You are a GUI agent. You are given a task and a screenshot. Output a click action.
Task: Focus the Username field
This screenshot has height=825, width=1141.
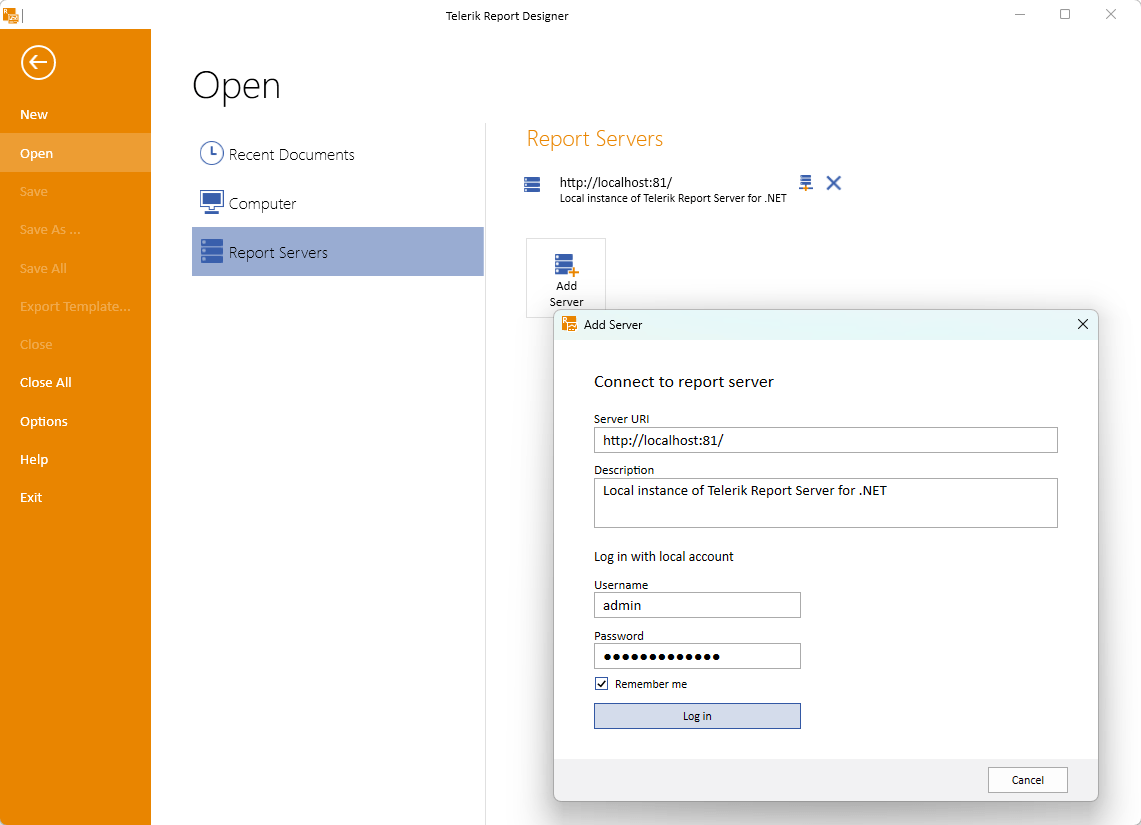[697, 605]
